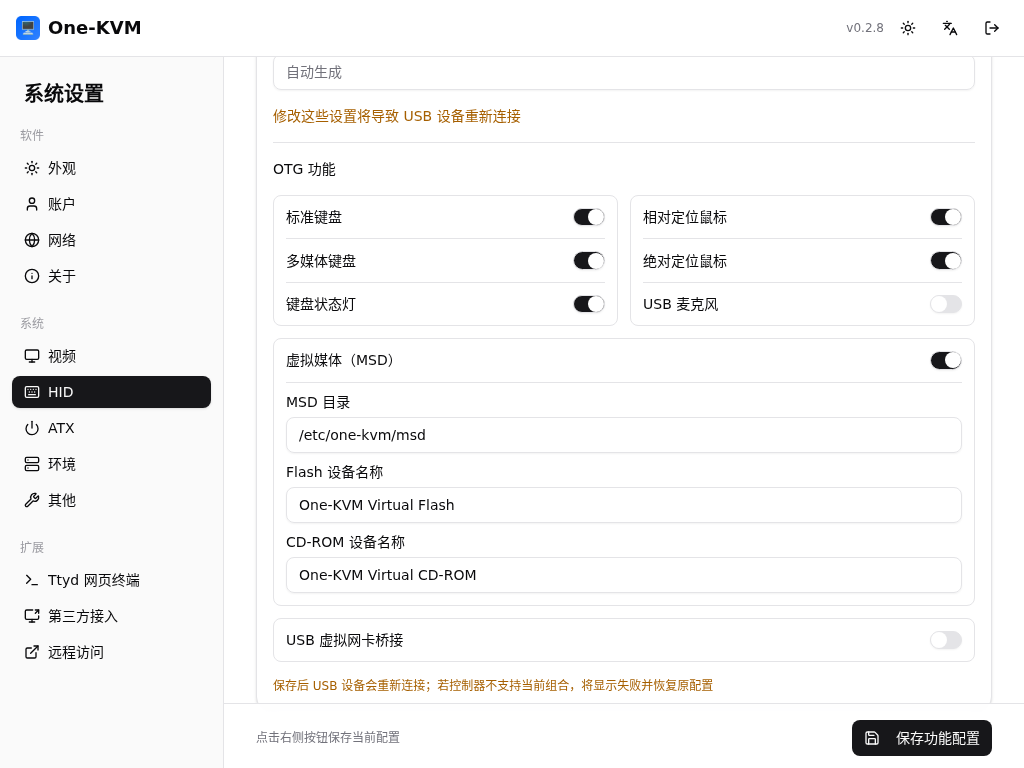Image resolution: width=1024 pixels, height=768 pixels.
Task: Toggle the light/dark theme sun icon
Action: (x=908, y=28)
